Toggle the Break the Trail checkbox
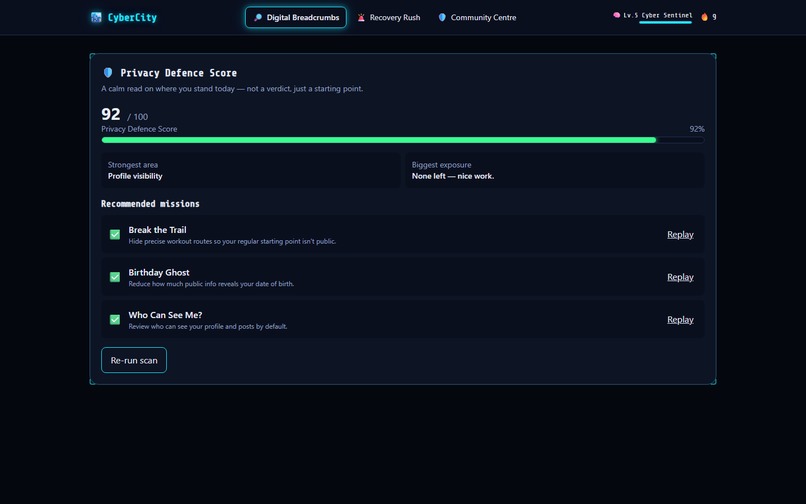Screen dimensions: 806x504 115,235
